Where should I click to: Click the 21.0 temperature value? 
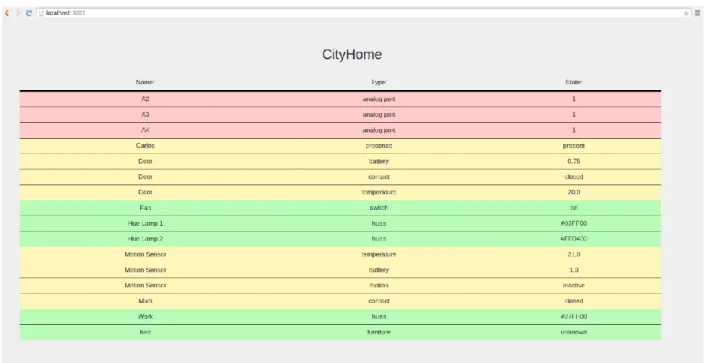[x=574, y=255]
